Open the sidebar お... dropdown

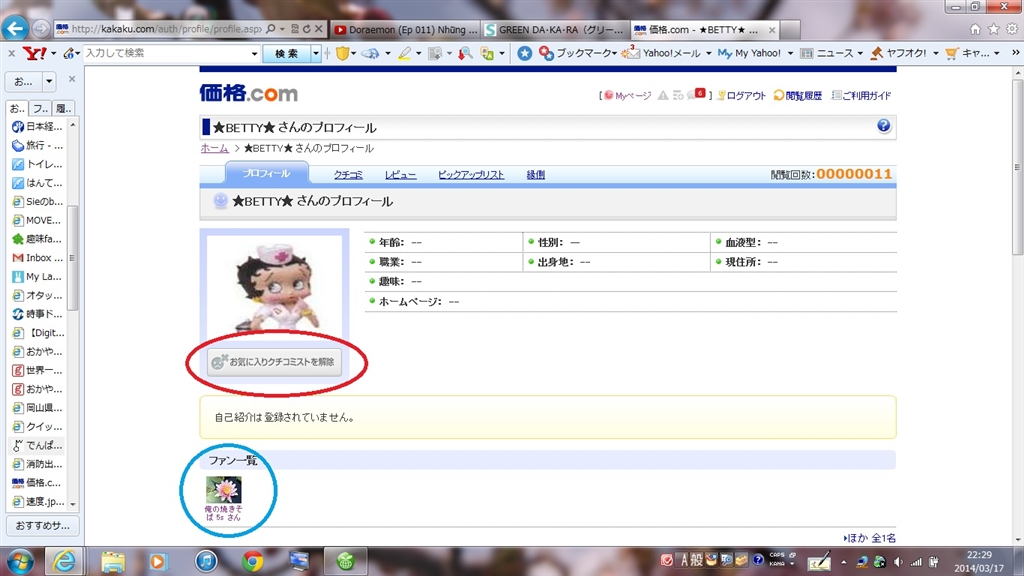(x=49, y=82)
